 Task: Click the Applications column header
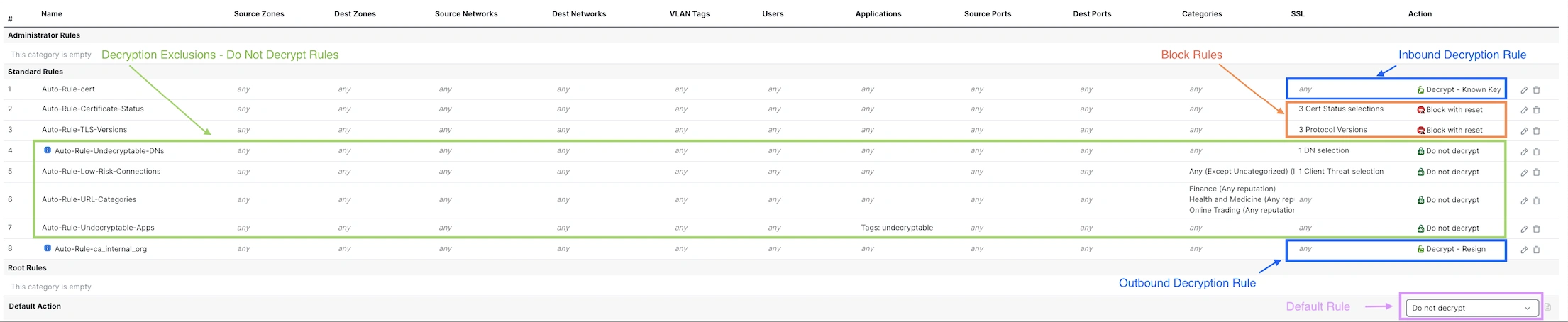point(878,13)
